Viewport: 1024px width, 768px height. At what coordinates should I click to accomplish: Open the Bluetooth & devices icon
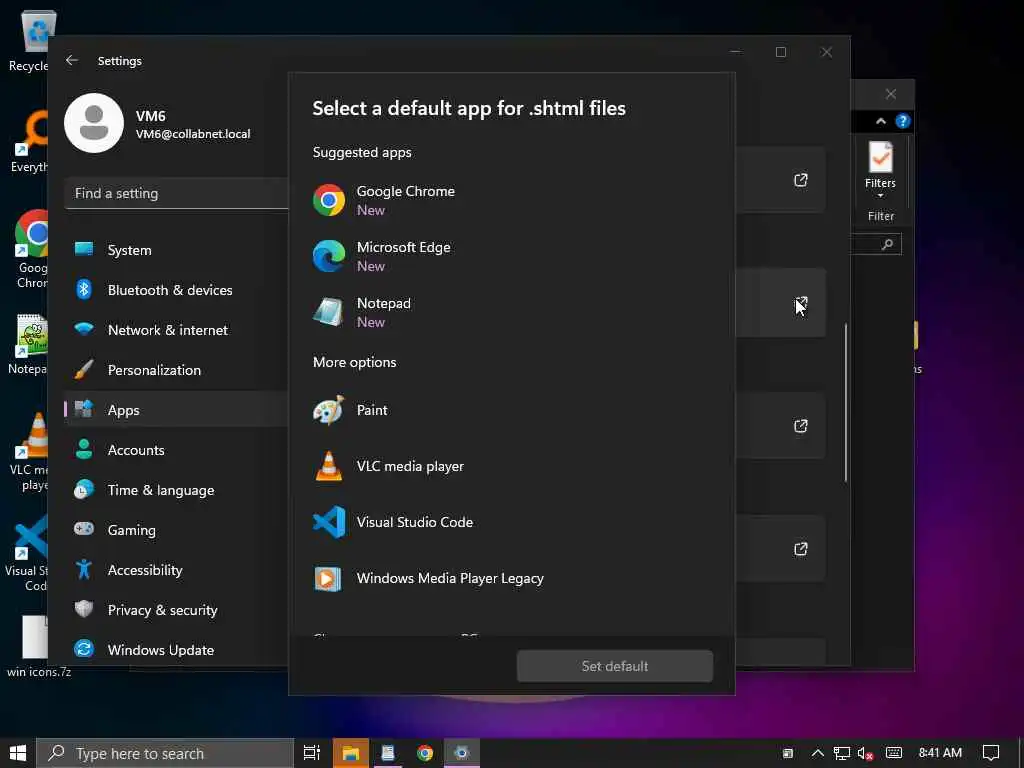(x=84, y=289)
